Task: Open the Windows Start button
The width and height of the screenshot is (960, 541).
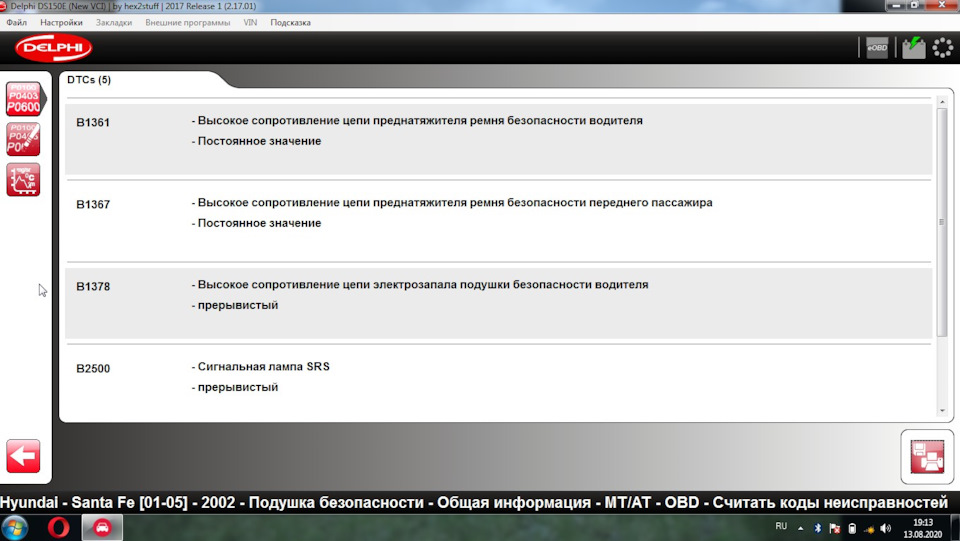Action: coord(15,528)
